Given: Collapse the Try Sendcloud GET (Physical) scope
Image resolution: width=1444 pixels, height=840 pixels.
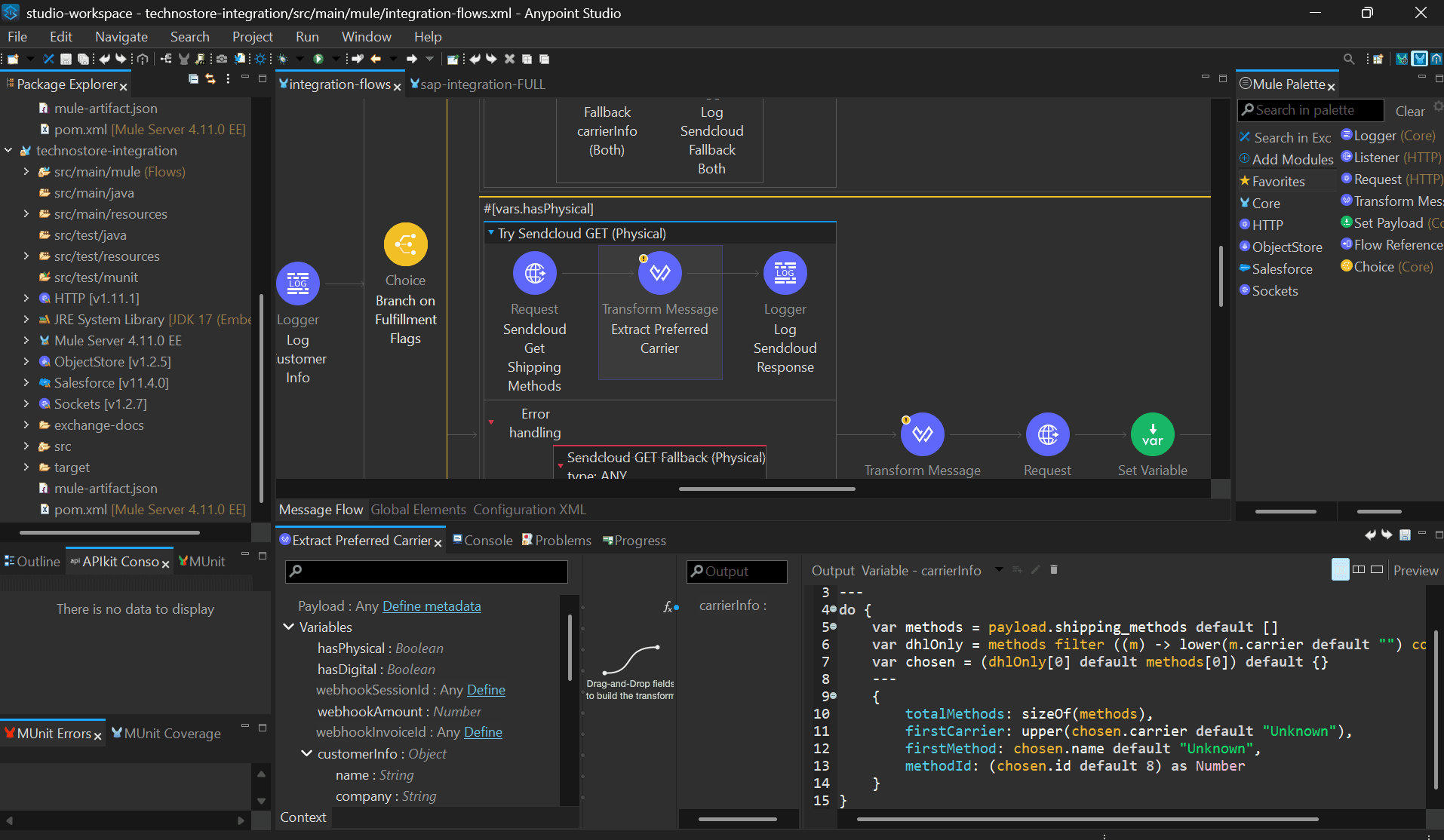Looking at the screenshot, I should 491,233.
